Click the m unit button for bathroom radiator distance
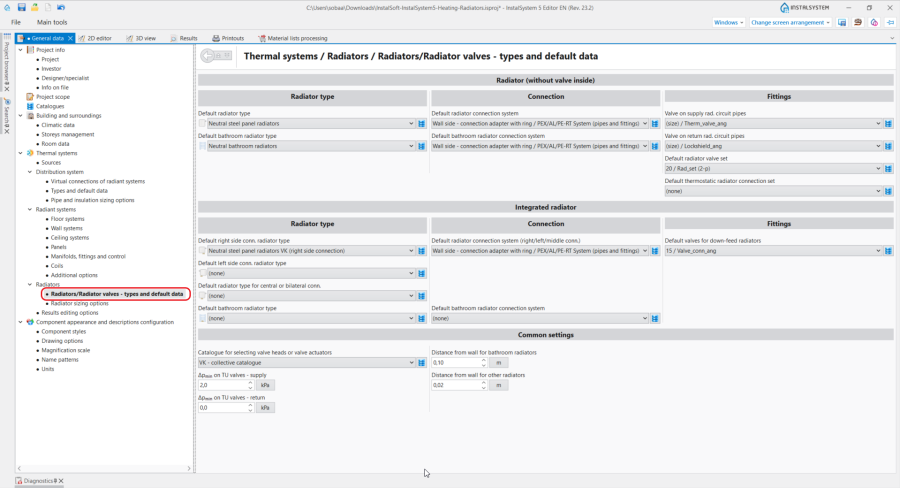 point(499,363)
